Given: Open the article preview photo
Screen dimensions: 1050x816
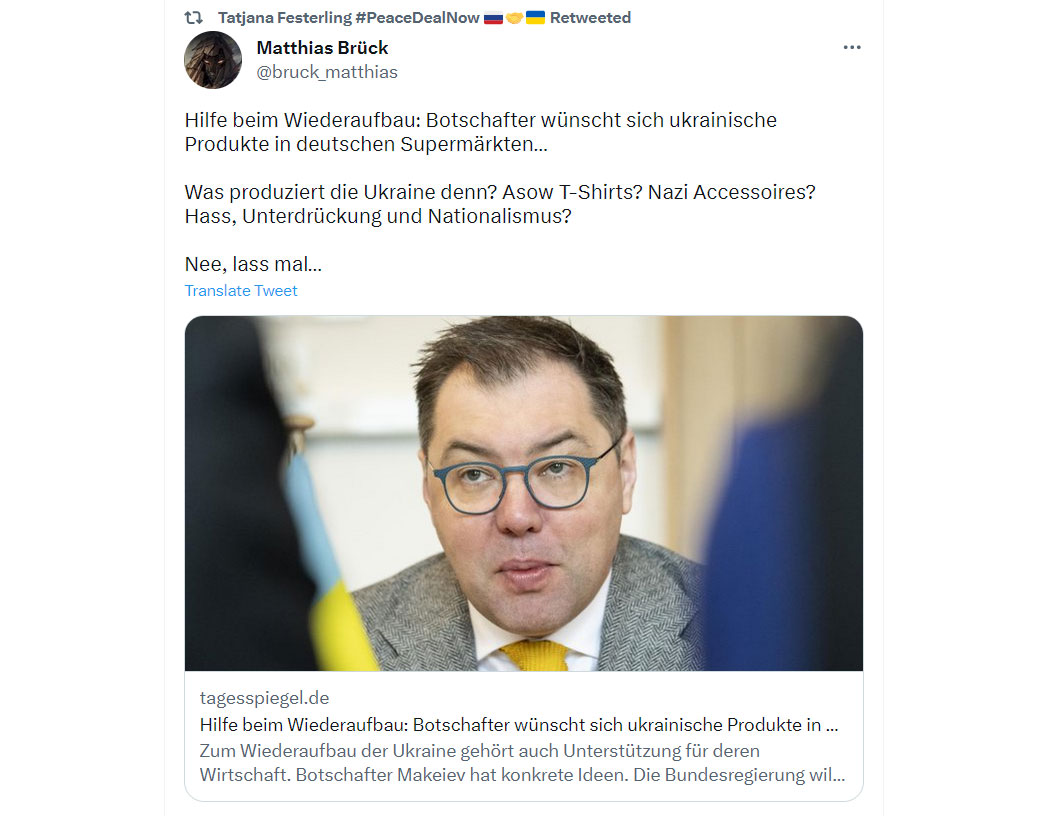Looking at the screenshot, I should coord(524,493).
